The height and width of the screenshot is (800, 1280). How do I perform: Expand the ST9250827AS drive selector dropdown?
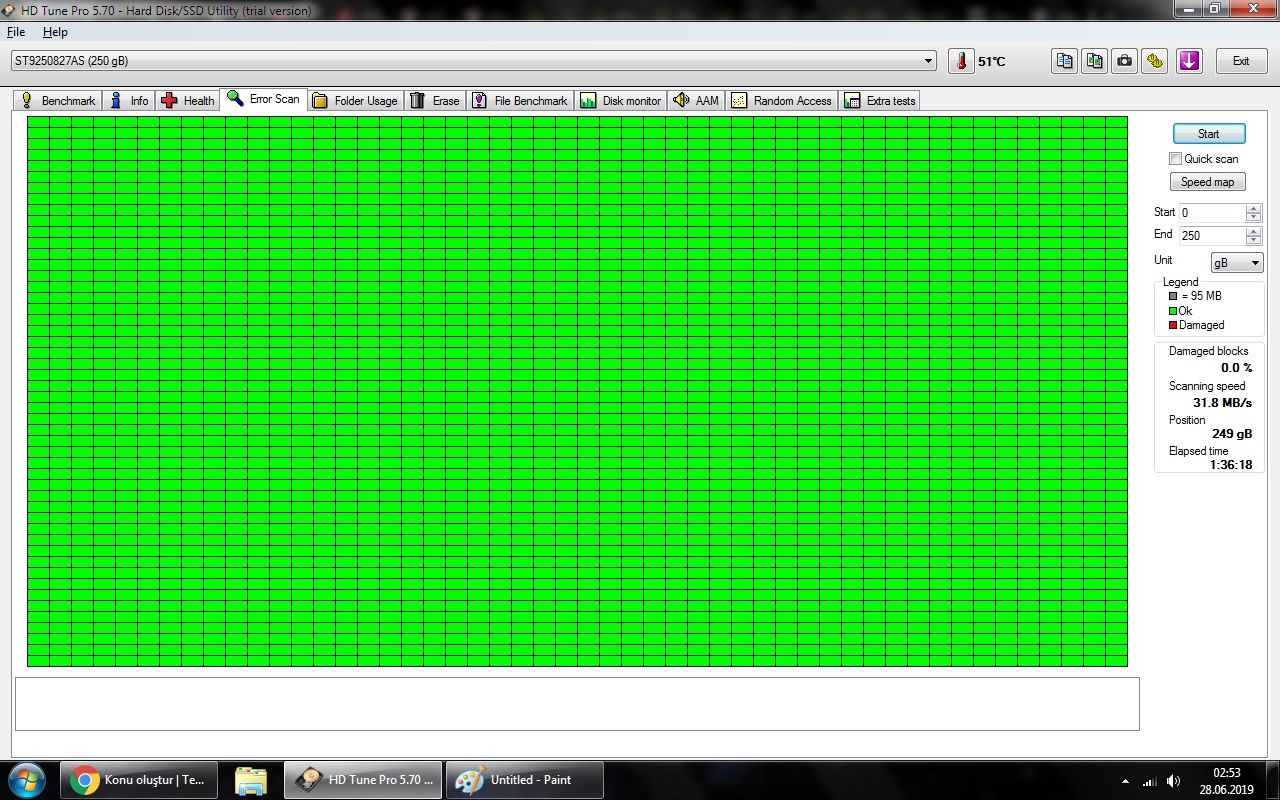930,61
